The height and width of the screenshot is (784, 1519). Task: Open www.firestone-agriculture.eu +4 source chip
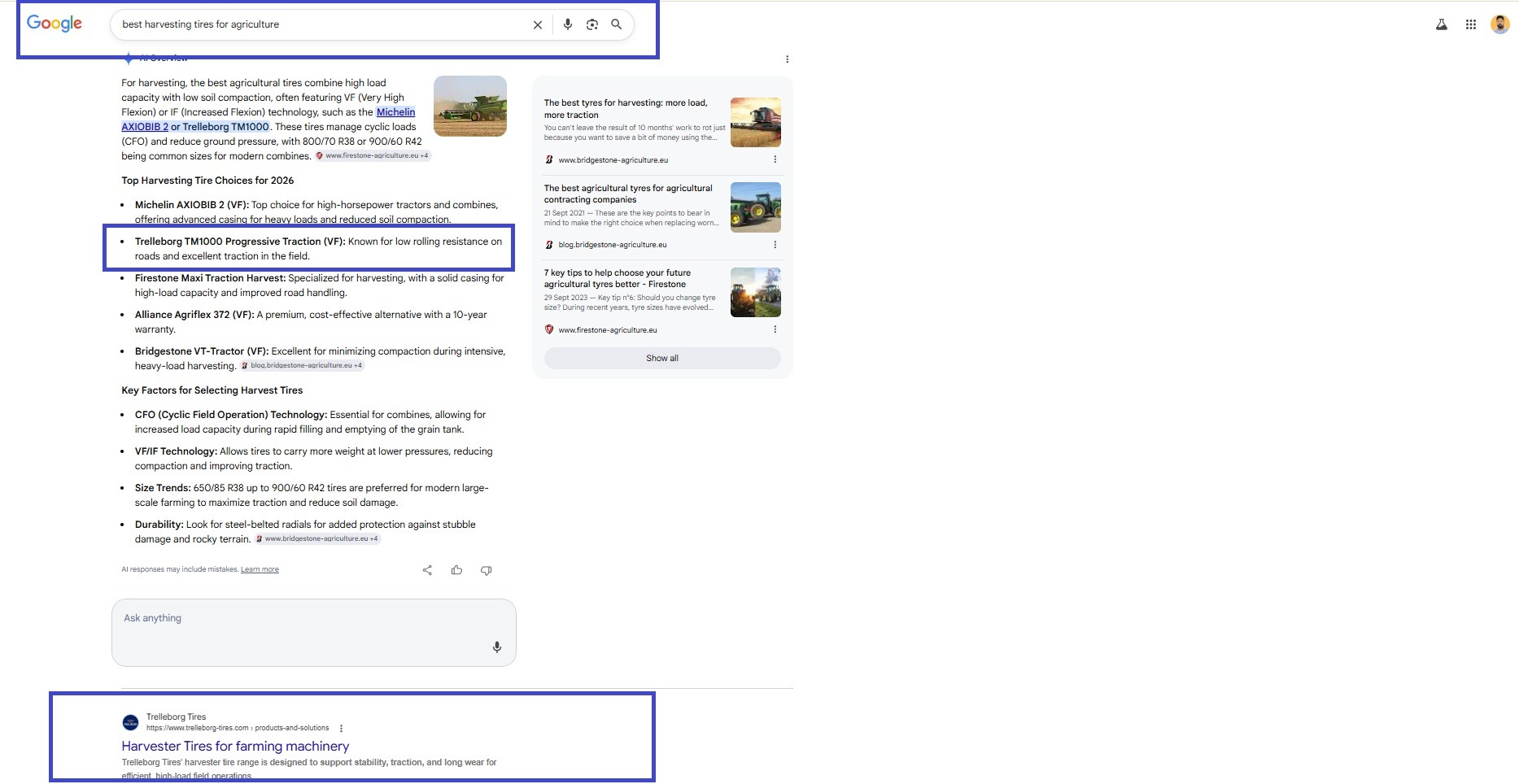[x=373, y=155]
